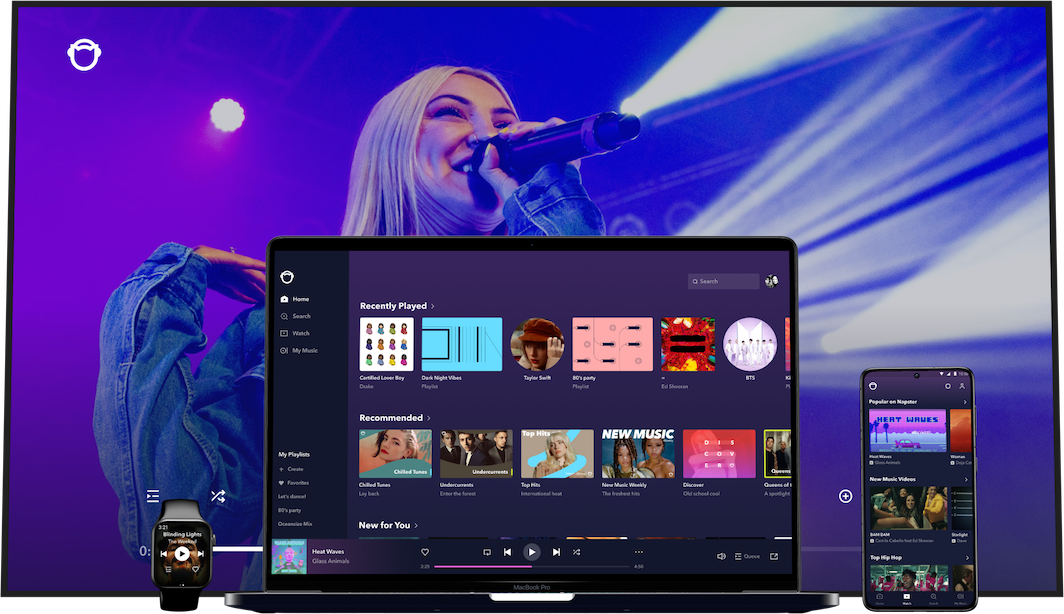Viewport: 1064px width, 614px height.
Task: Open the Taylor Swift artist thumbnail
Action: click(537, 344)
